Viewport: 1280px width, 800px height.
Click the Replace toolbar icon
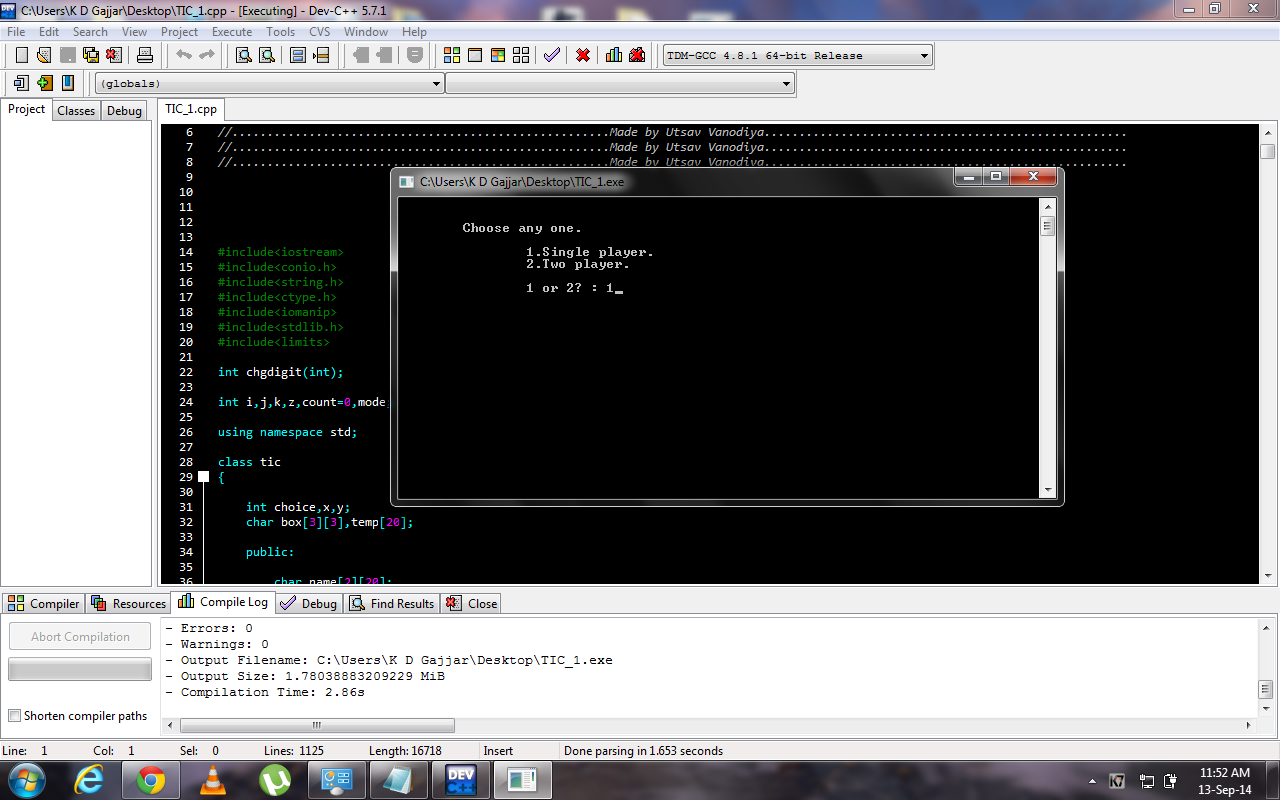(266, 55)
